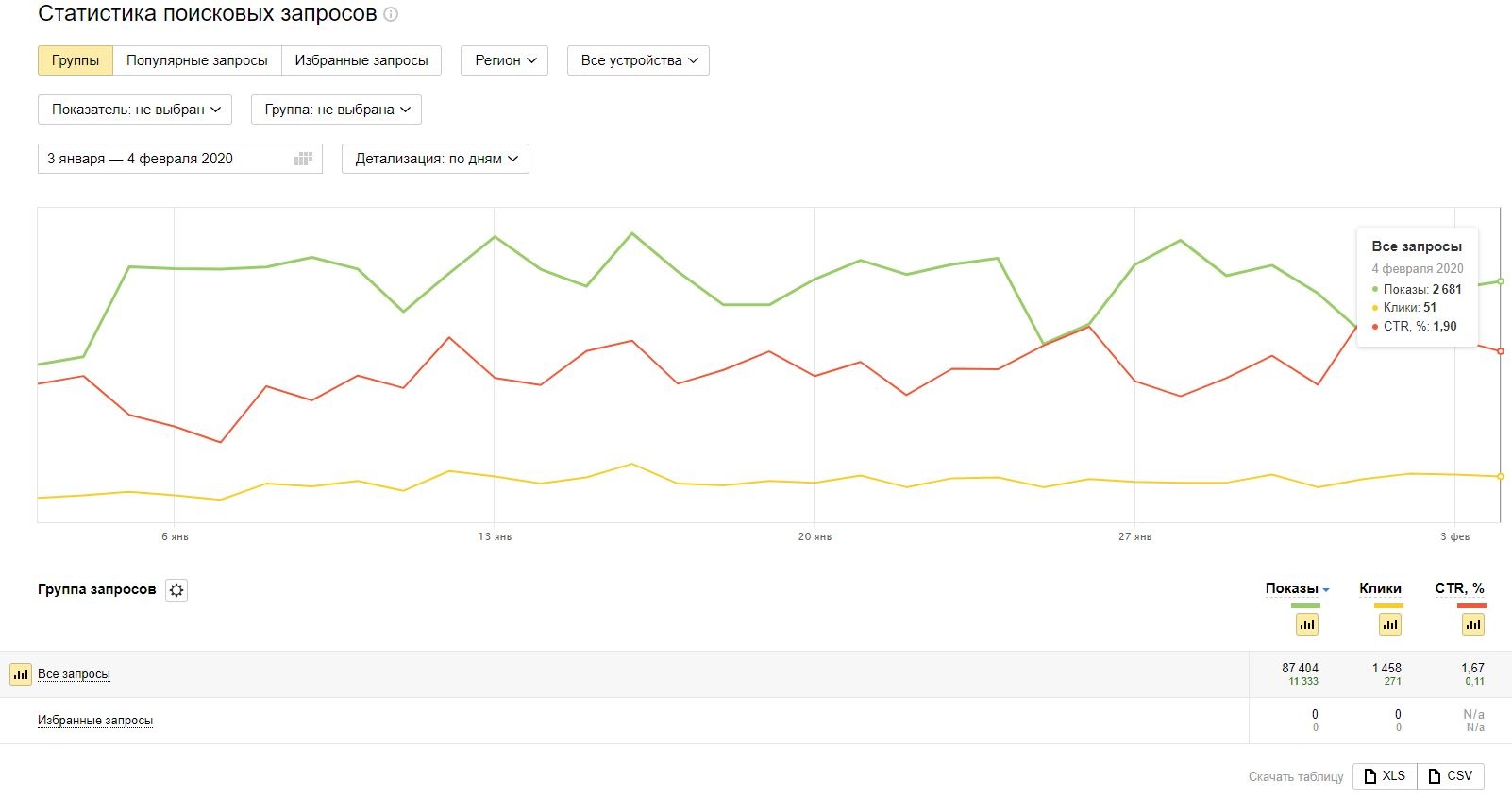1512x798 pixels.
Task: Download table as CSV file
Action: pyautogui.click(x=1451, y=776)
